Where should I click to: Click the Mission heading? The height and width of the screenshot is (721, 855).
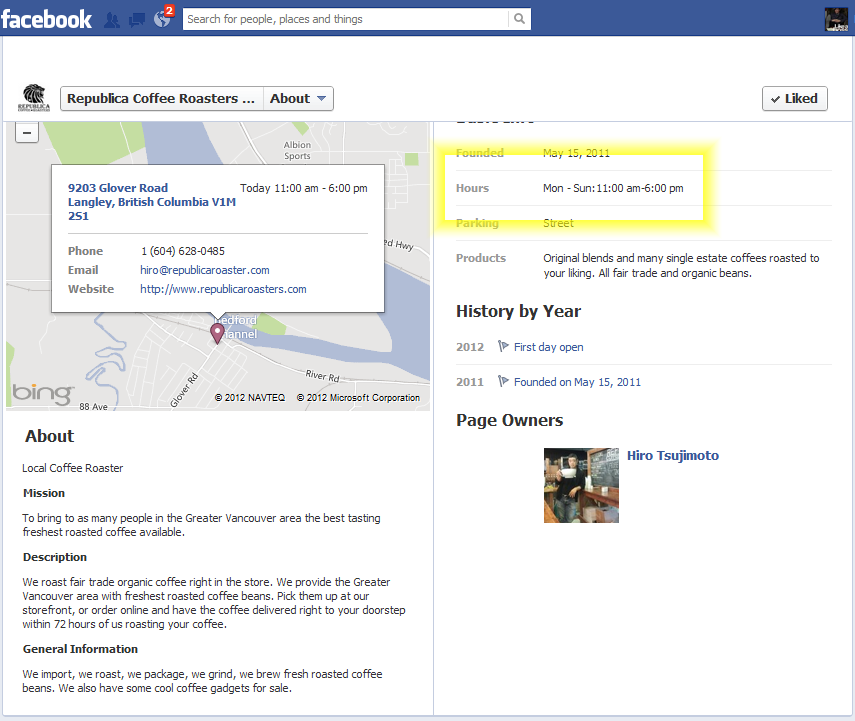point(44,493)
